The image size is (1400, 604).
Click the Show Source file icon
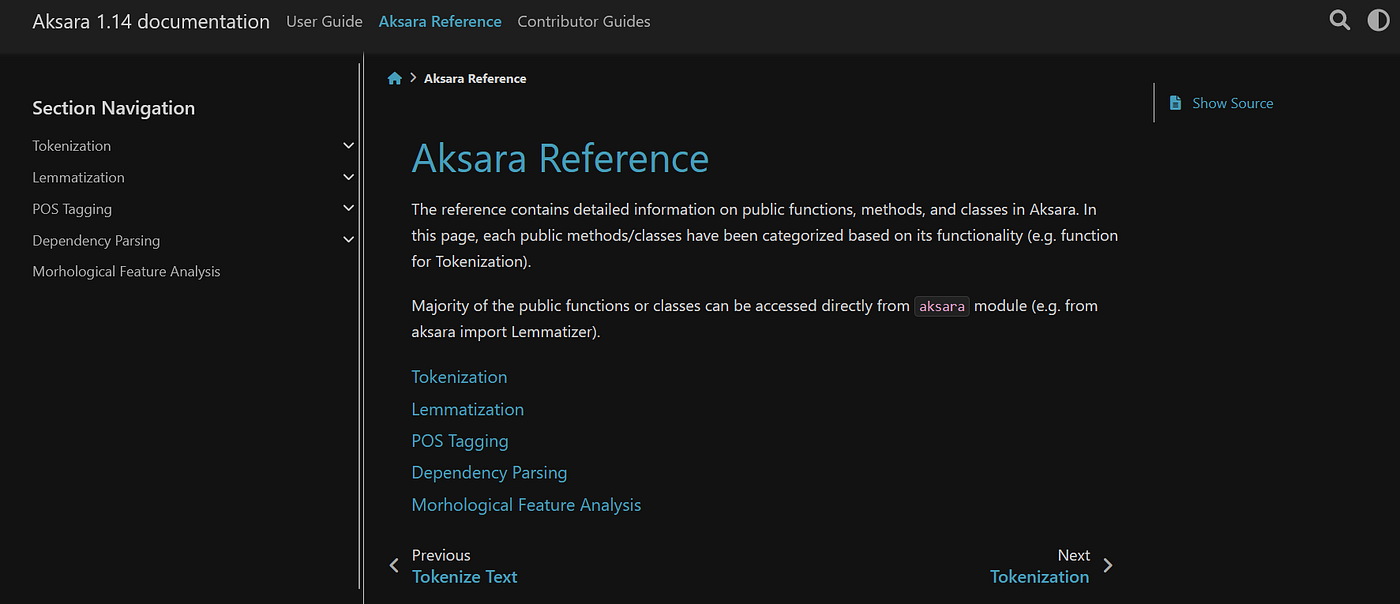pyautogui.click(x=1175, y=103)
